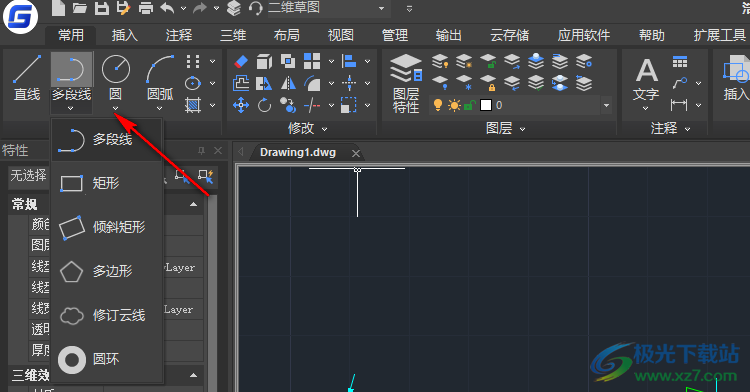
Task: Click the Layer Freeze icon with snowflake
Action: point(464,83)
